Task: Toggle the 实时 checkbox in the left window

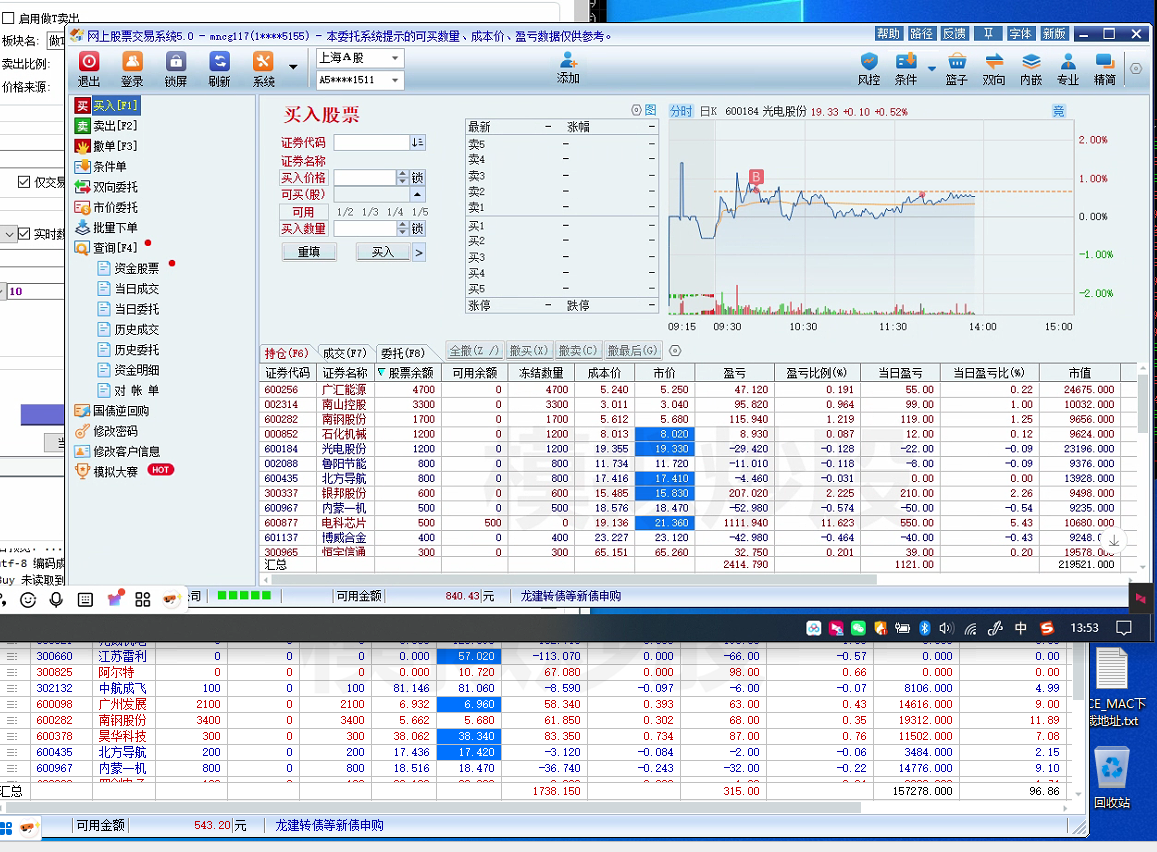Action: click(x=25, y=234)
